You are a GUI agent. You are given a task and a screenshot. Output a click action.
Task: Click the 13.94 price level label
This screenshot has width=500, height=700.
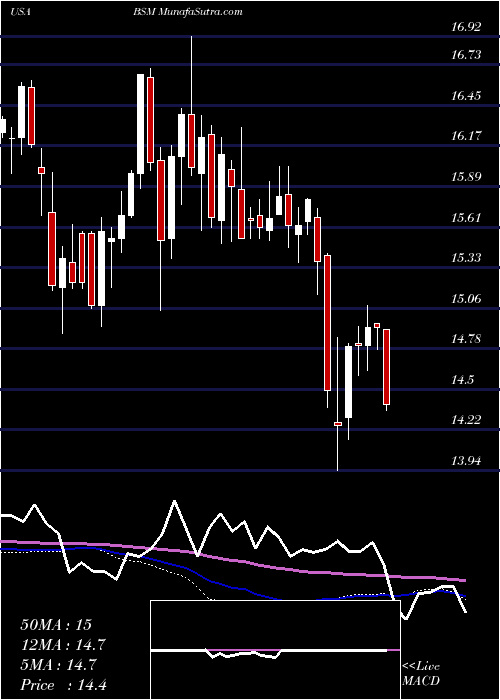click(x=466, y=460)
